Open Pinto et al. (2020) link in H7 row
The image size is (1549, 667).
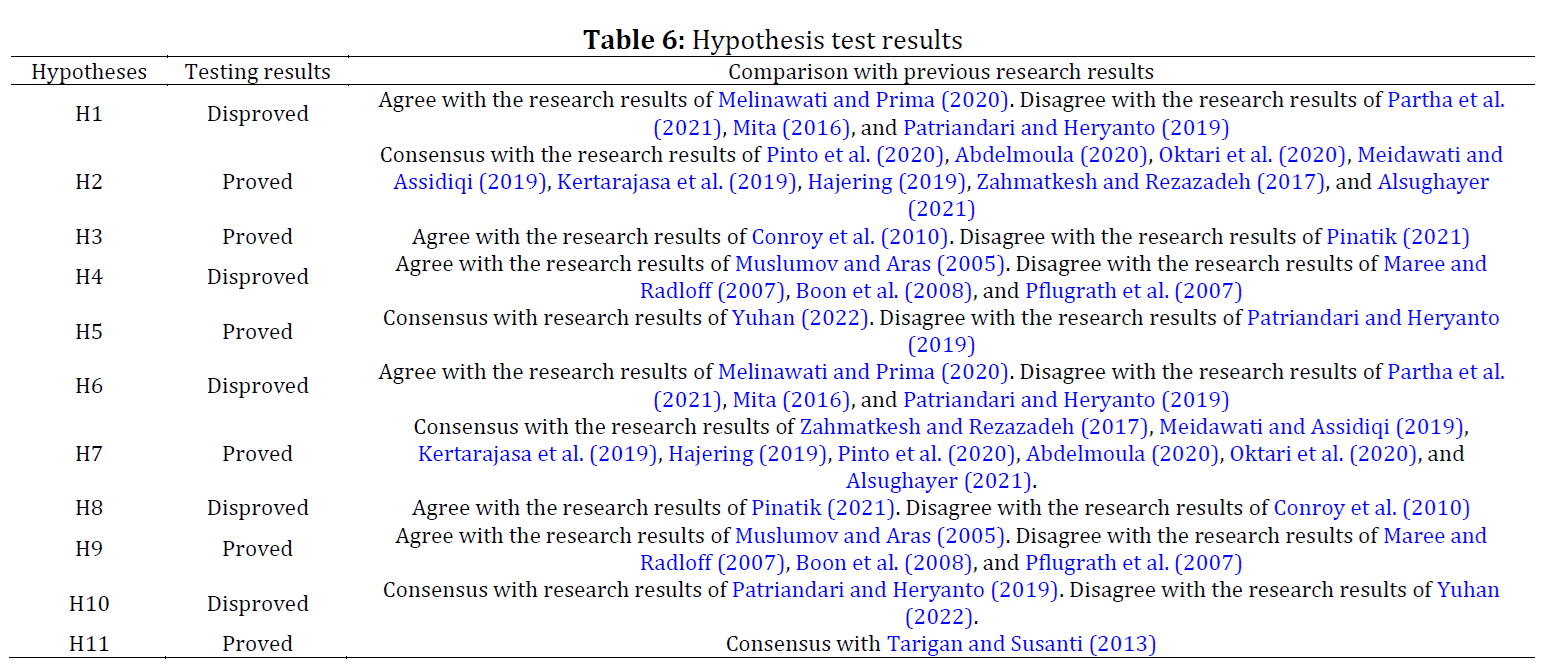click(926, 454)
